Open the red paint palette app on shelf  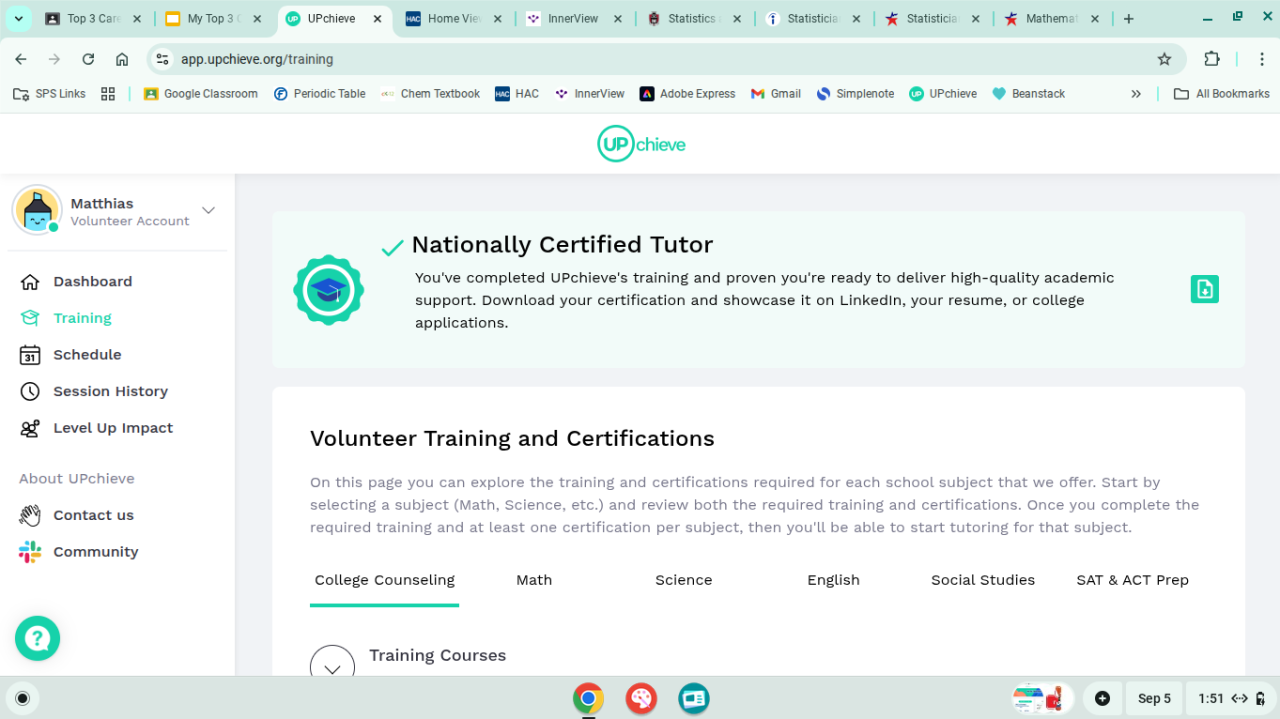(641, 698)
